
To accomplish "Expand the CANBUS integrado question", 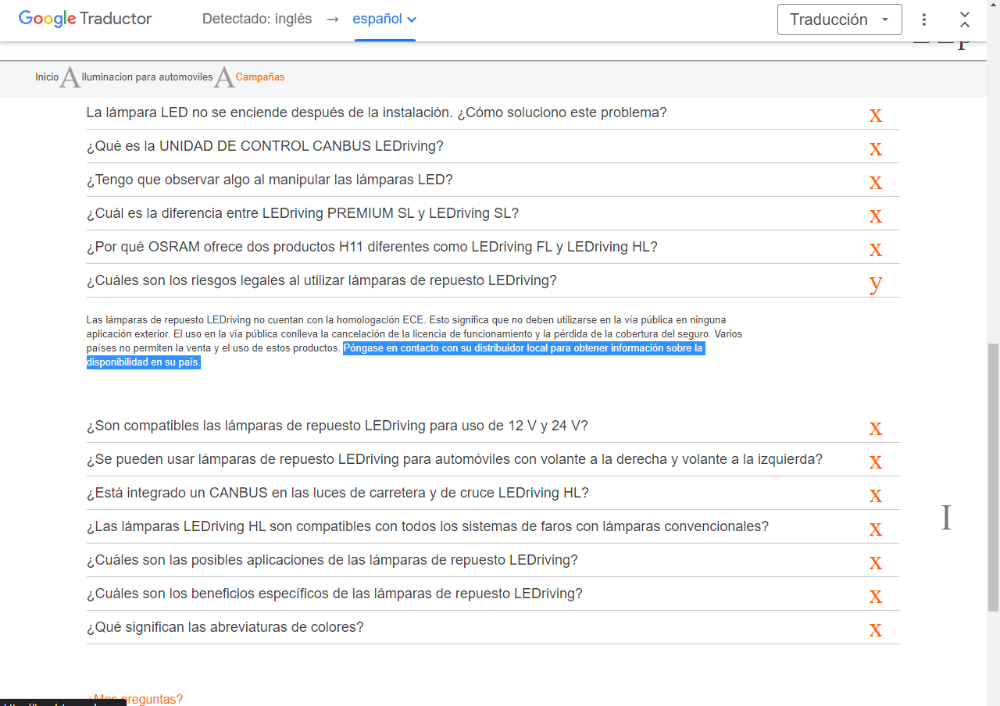I will (x=493, y=493).
